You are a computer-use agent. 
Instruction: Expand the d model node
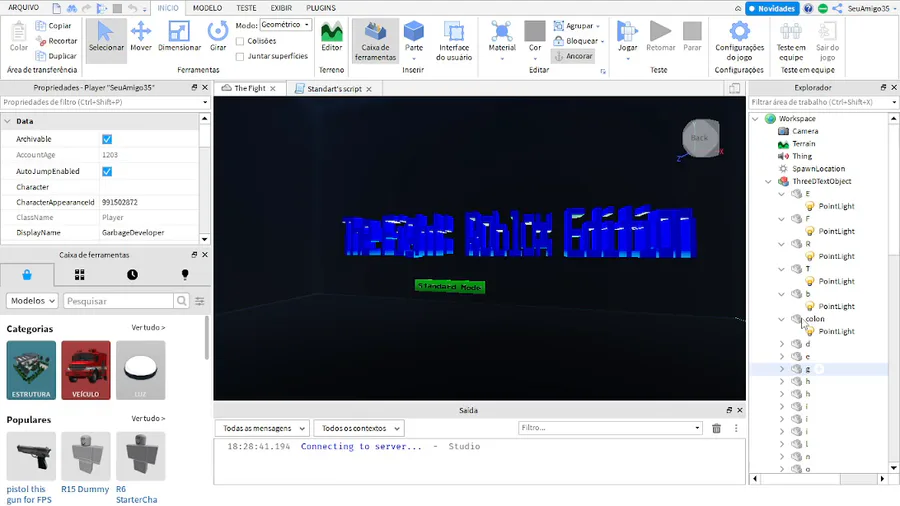coord(781,344)
